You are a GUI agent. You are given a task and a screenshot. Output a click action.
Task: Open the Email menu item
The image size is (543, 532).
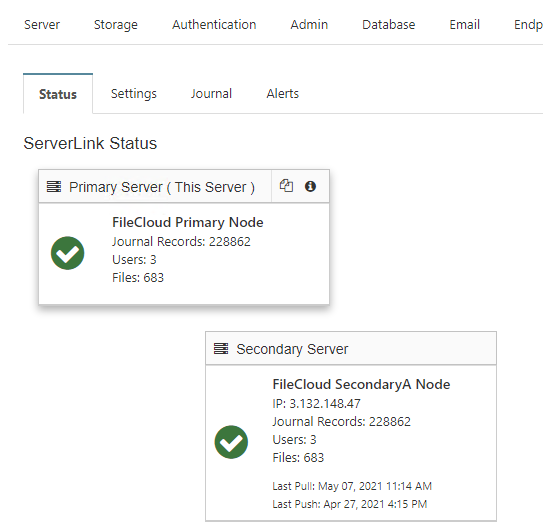(464, 25)
